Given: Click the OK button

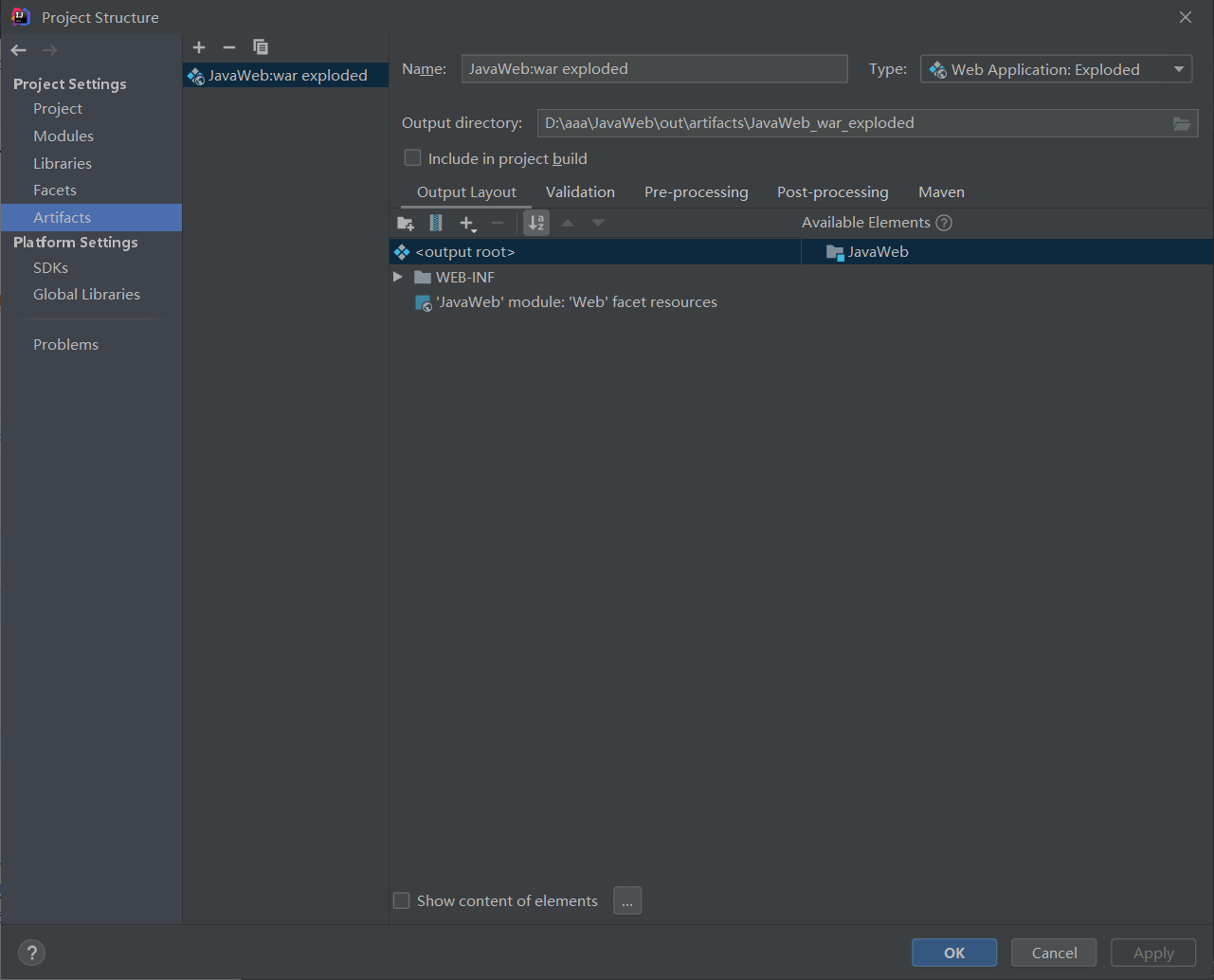Looking at the screenshot, I should pyautogui.click(x=954, y=953).
